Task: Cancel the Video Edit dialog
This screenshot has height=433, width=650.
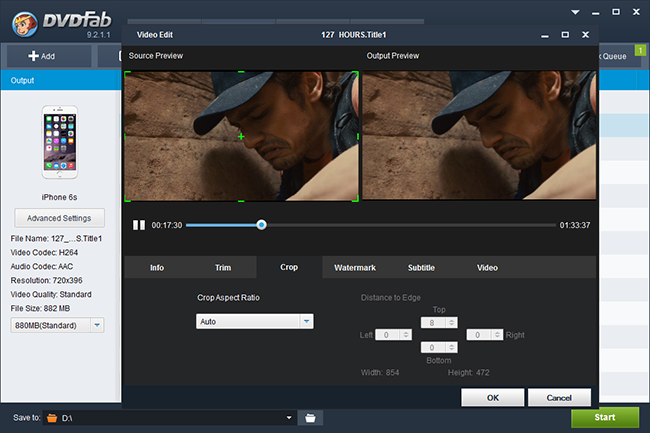Action: coord(559,398)
